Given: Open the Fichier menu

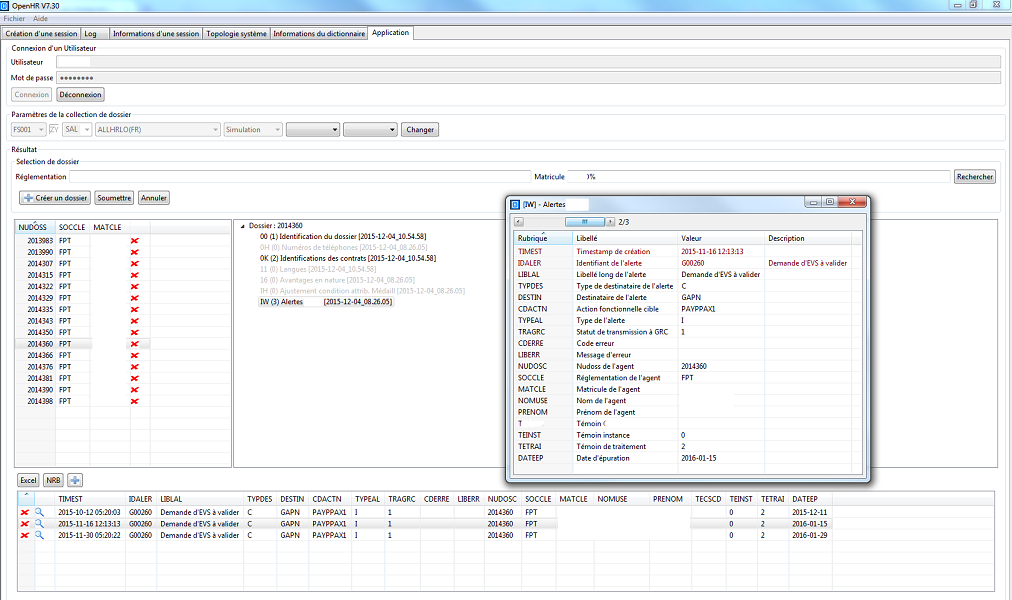Looking at the screenshot, I should 14,18.
